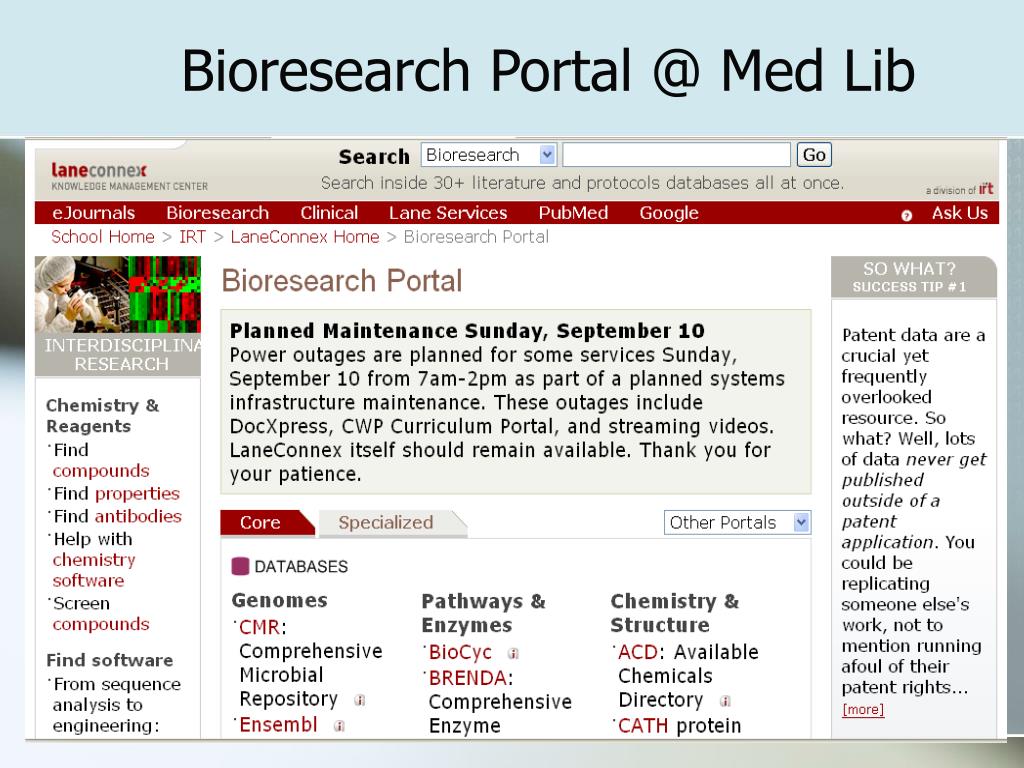Open the chemistry software help link
This screenshot has width=1024, height=768.
[x=94, y=570]
